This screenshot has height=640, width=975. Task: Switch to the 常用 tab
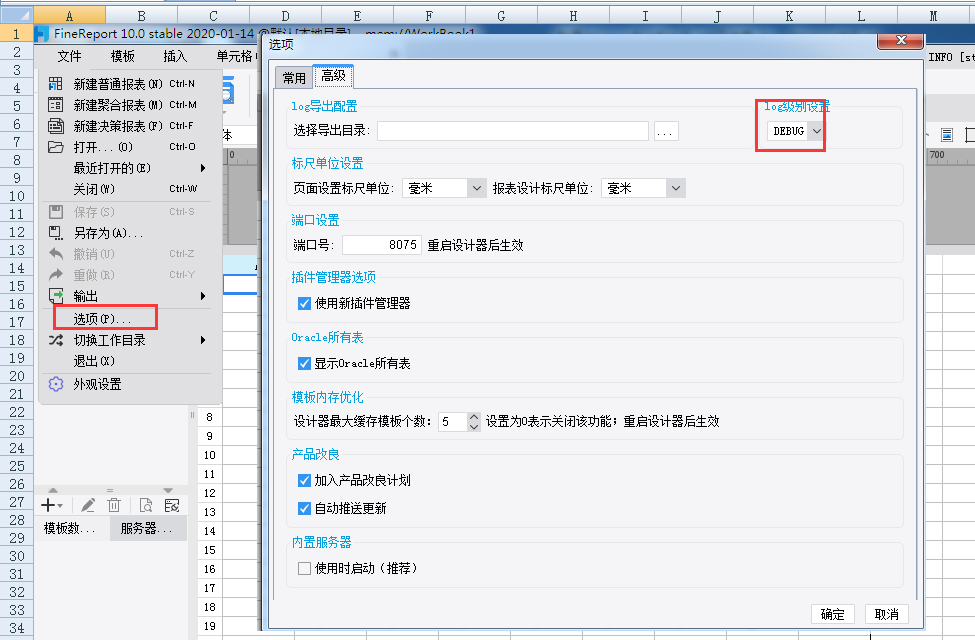pos(294,78)
